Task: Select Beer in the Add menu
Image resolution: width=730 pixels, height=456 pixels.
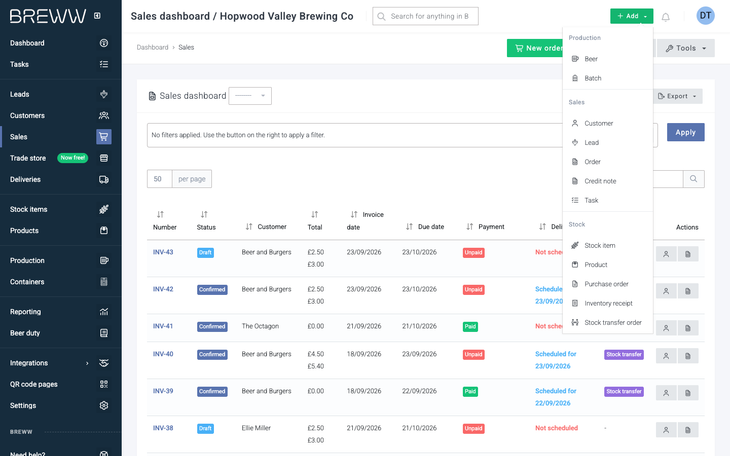Action: coord(608,59)
